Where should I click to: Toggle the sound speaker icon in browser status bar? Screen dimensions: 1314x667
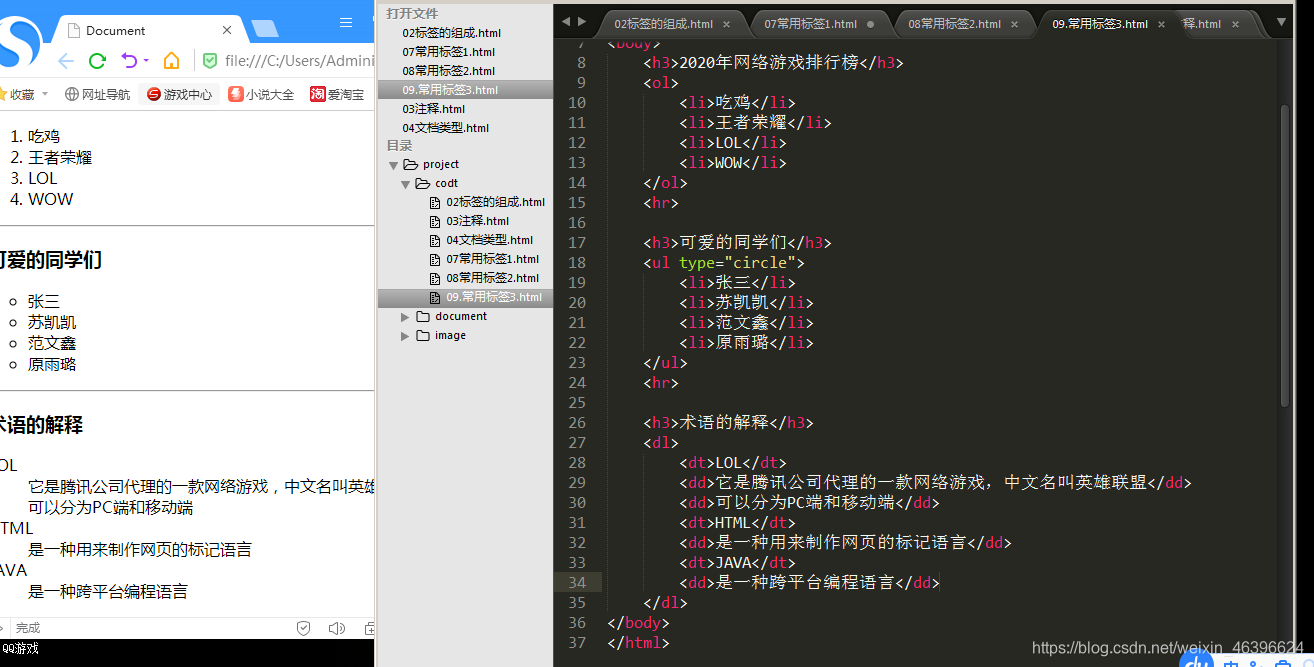tap(337, 628)
